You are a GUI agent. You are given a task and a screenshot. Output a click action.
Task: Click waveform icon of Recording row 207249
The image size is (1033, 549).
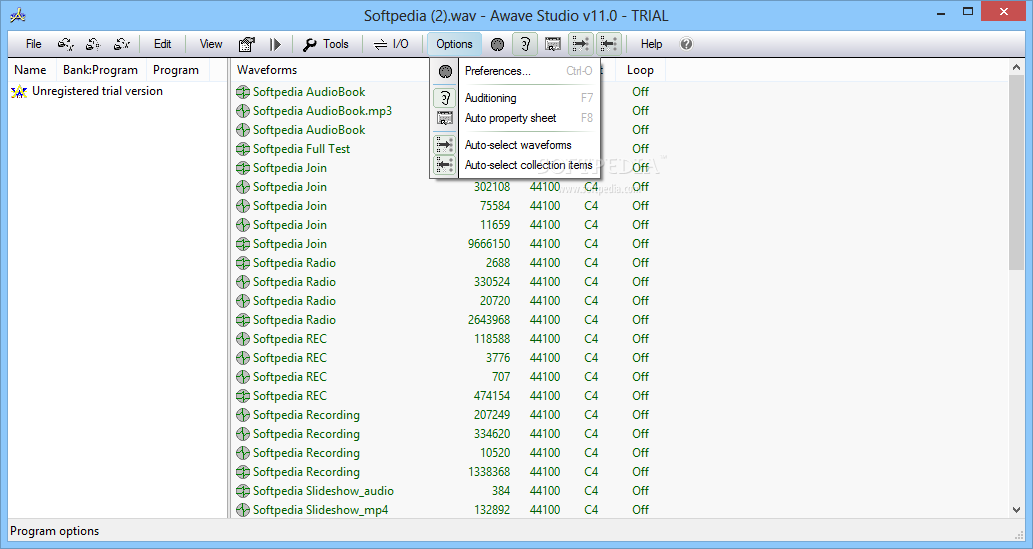(x=242, y=415)
